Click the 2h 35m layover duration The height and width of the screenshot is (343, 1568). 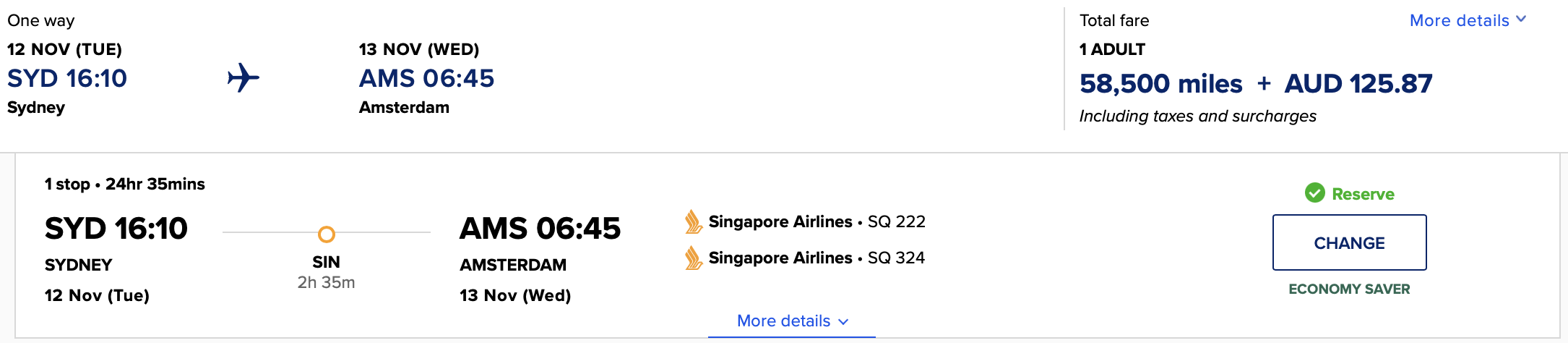(x=326, y=282)
